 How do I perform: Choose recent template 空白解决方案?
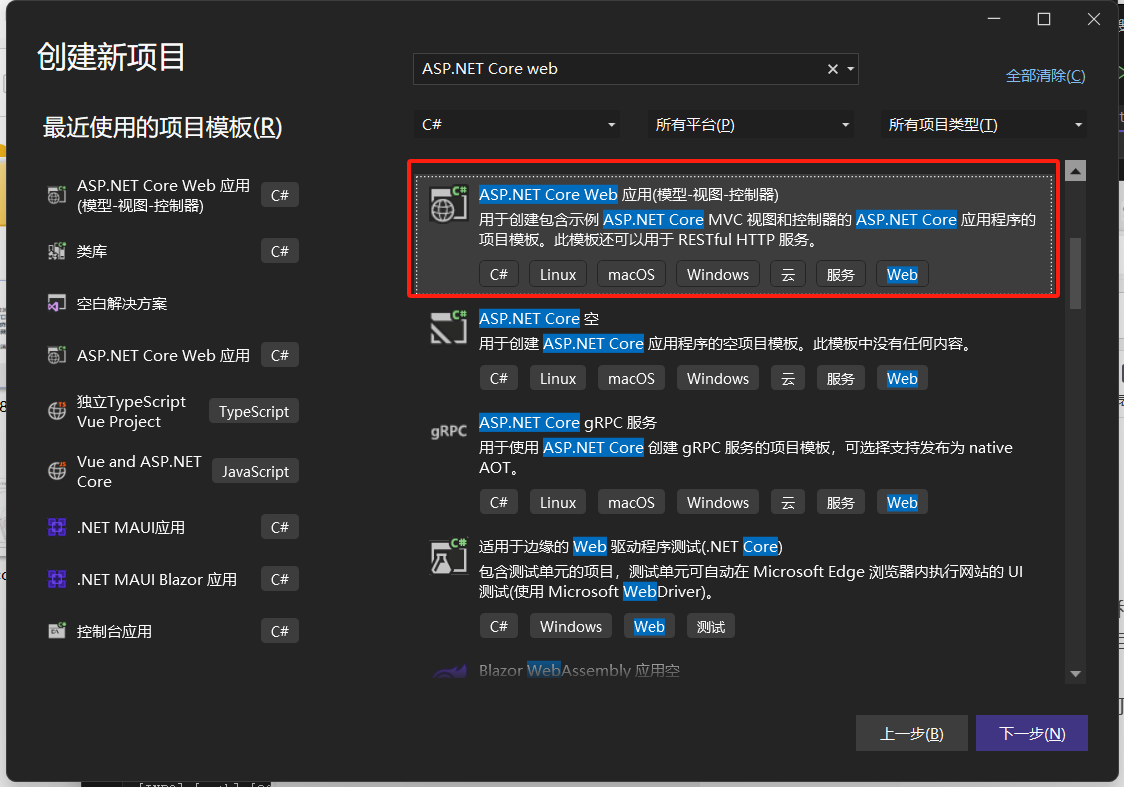(122, 303)
